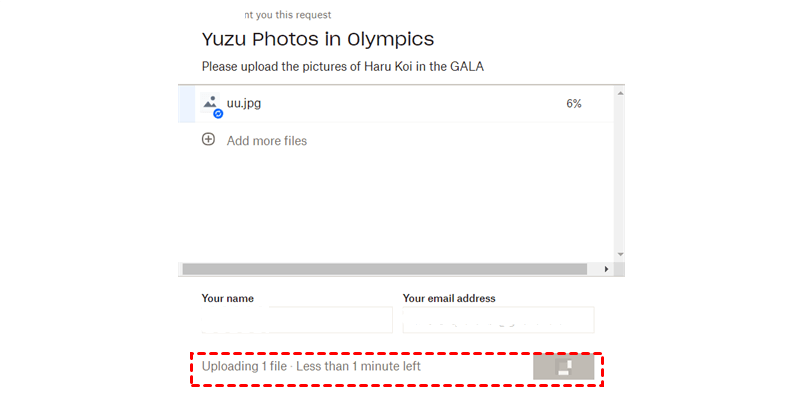800x400 pixels.
Task: Focus the Your name input field
Action: [x=297, y=320]
